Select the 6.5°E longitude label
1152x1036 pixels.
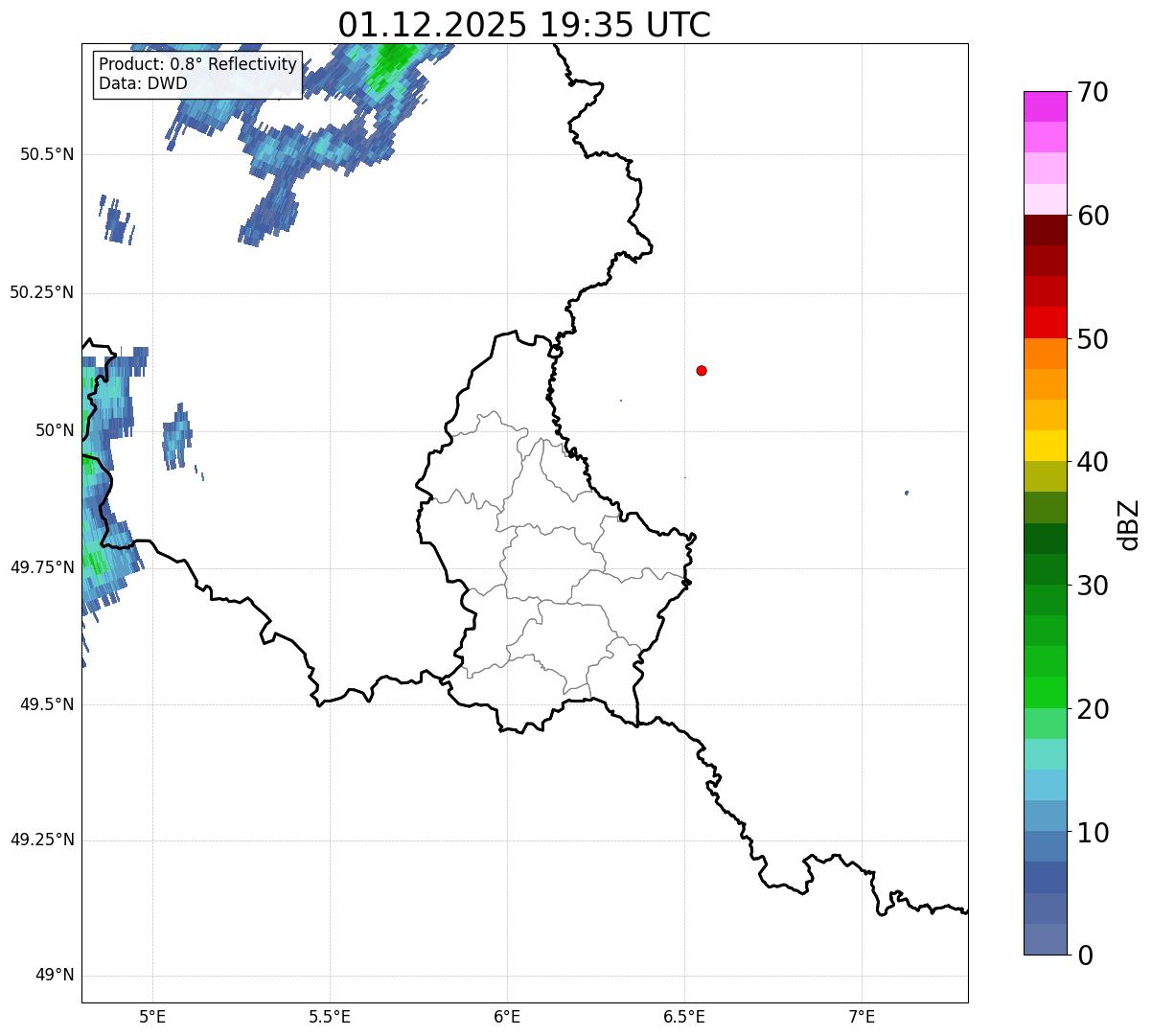pyautogui.click(x=684, y=1016)
